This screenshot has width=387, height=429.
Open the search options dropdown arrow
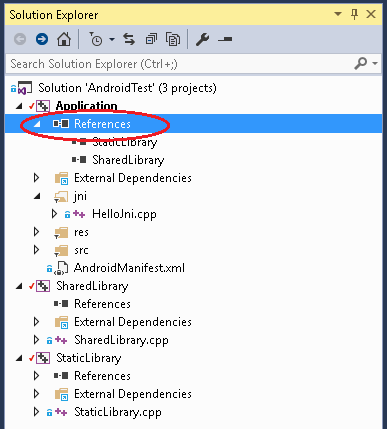coord(375,63)
